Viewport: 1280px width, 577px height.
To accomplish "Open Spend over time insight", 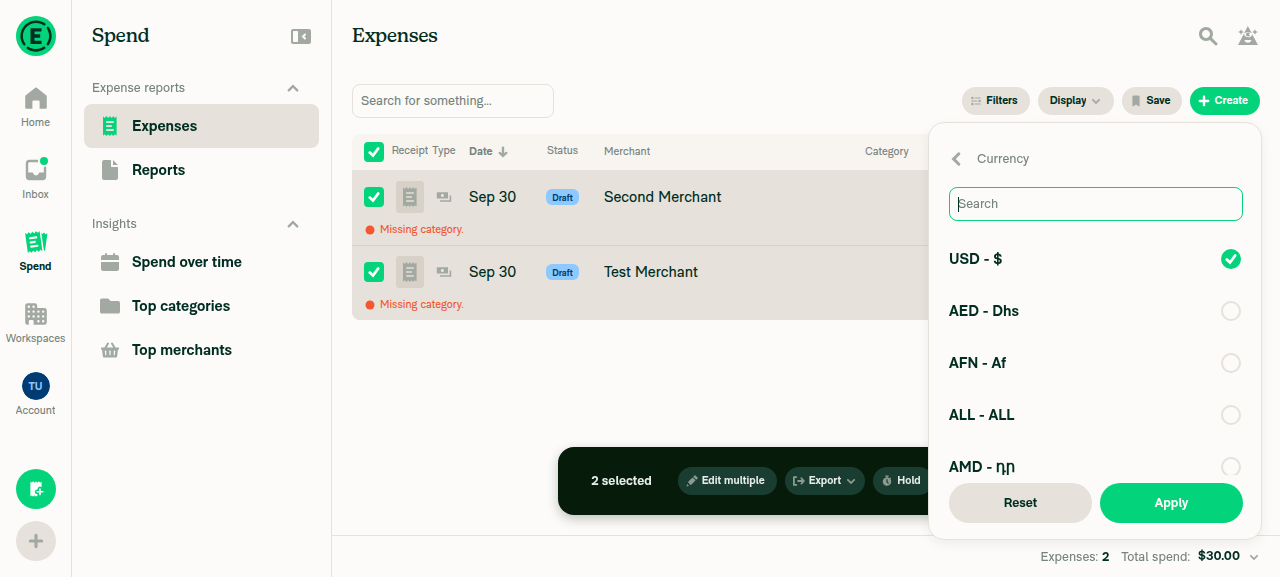I will (x=201, y=262).
